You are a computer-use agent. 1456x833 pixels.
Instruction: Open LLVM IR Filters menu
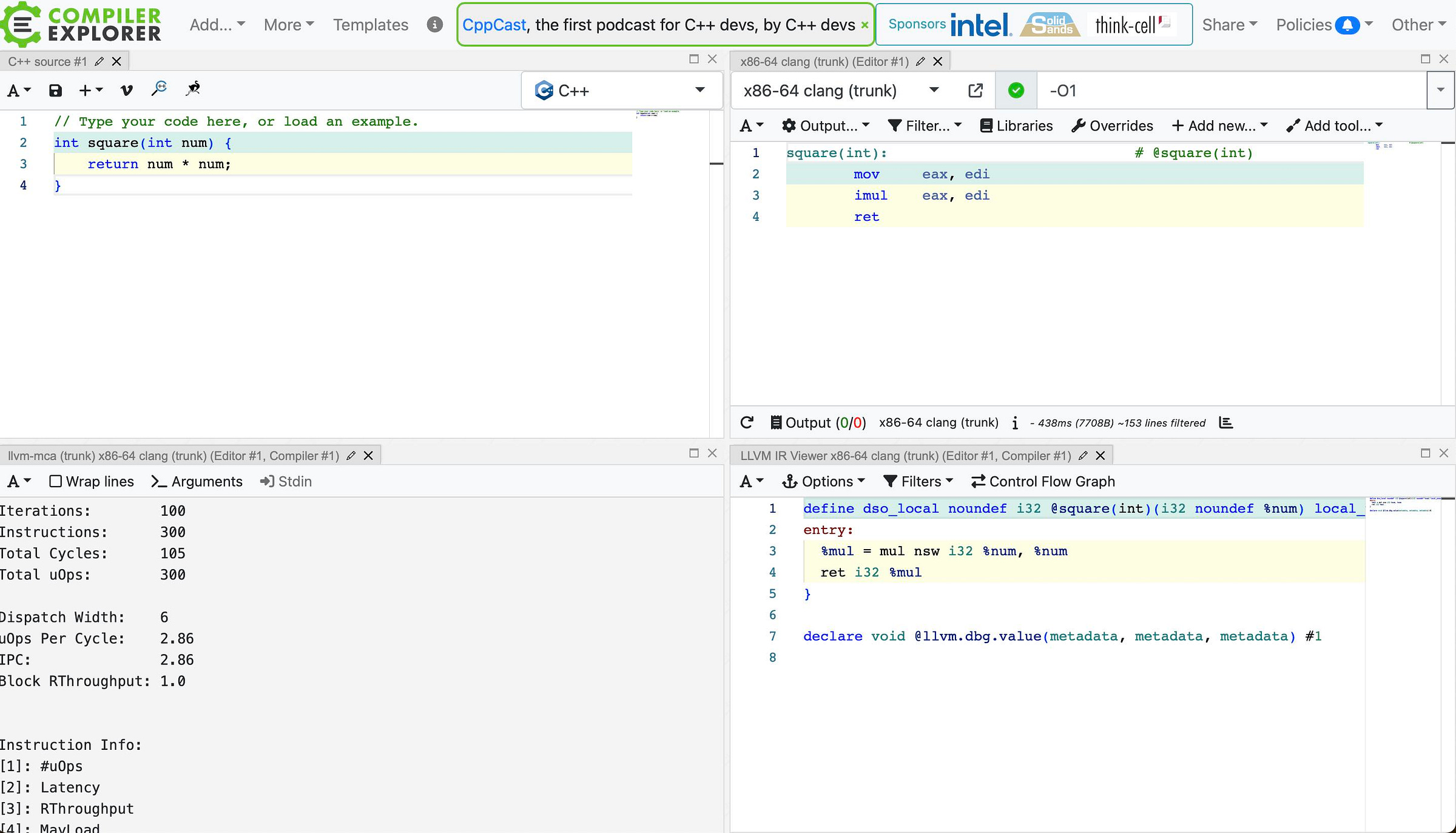tap(918, 481)
